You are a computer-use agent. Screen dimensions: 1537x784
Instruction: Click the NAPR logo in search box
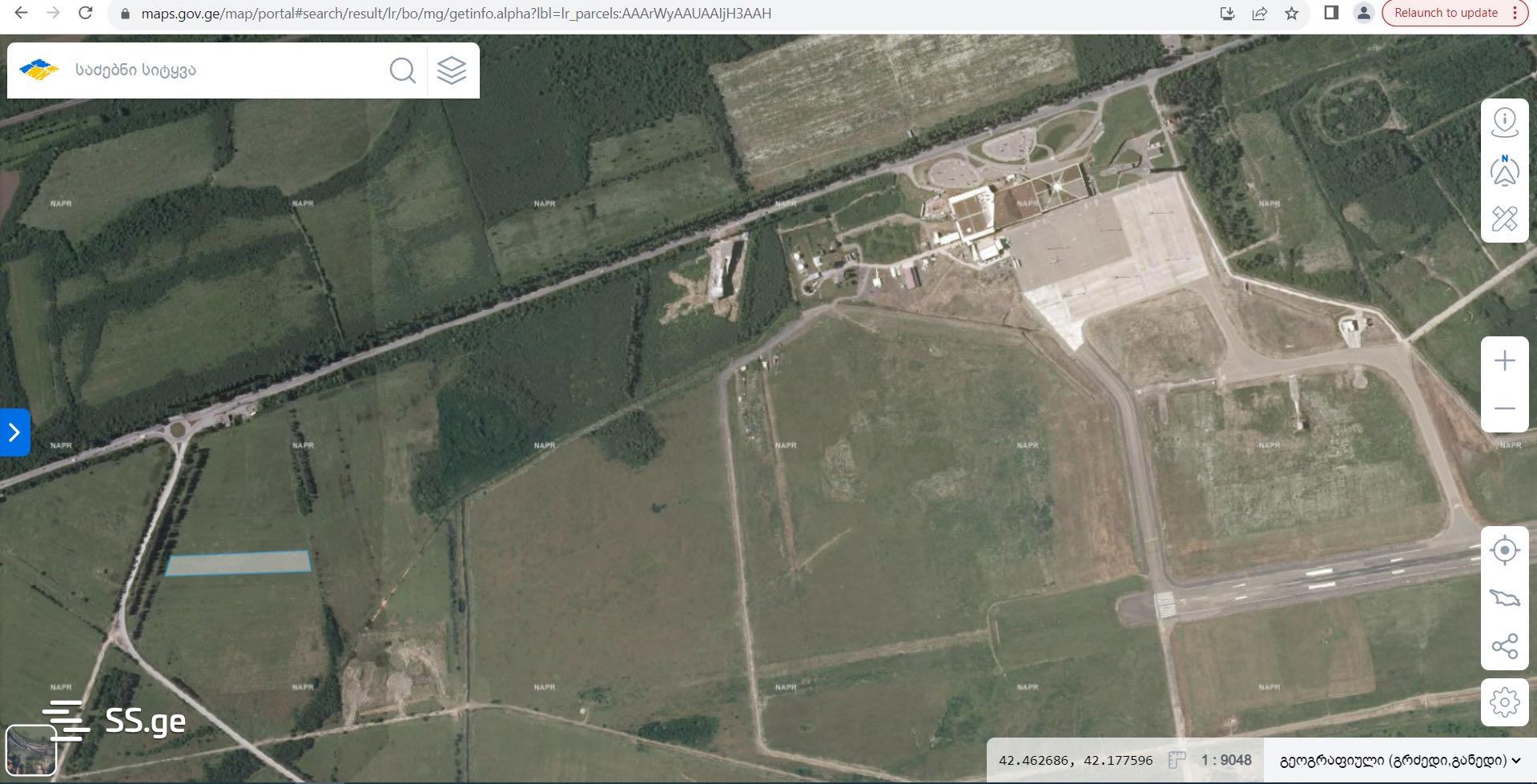[x=39, y=70]
